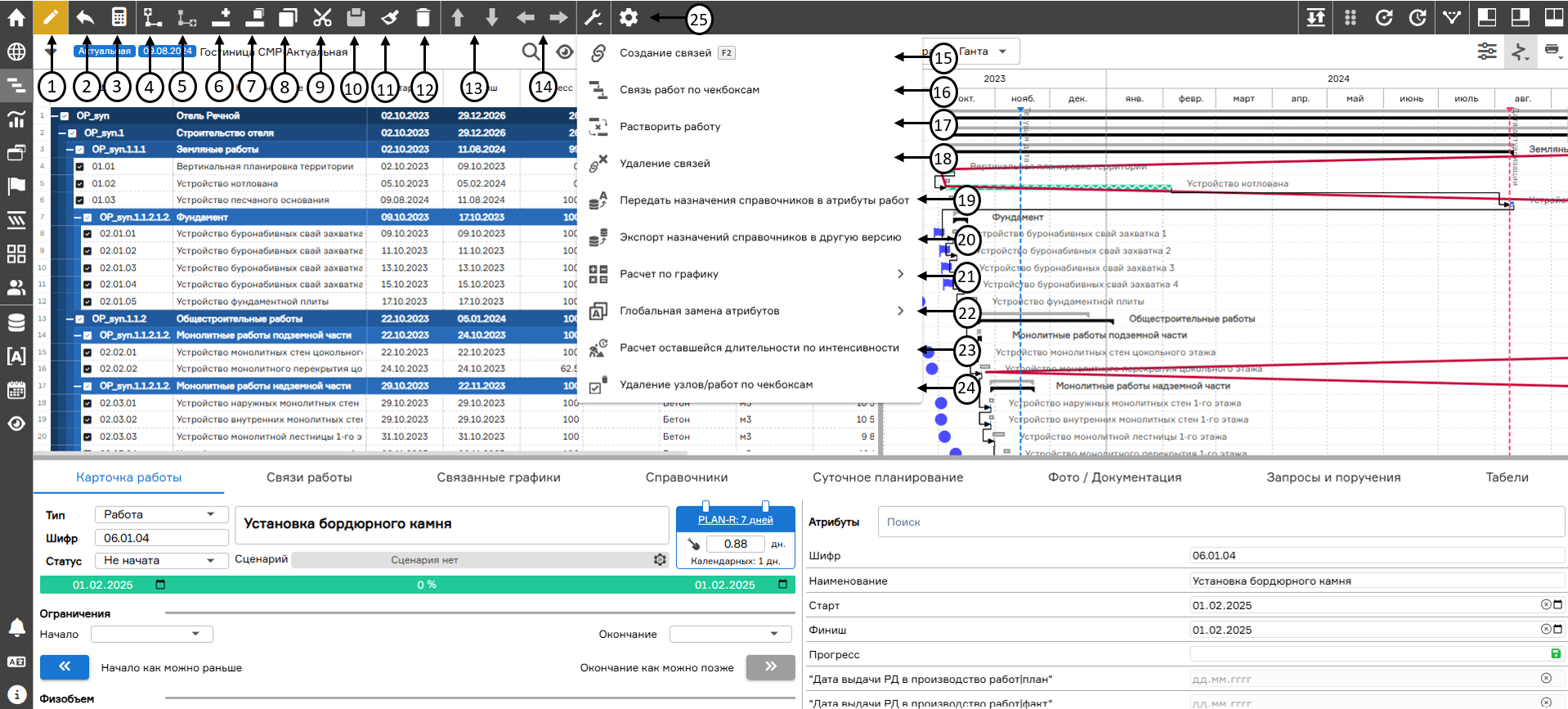Toggle the pencil edit mode icon
The width and height of the screenshot is (1568, 709).
(x=51, y=17)
